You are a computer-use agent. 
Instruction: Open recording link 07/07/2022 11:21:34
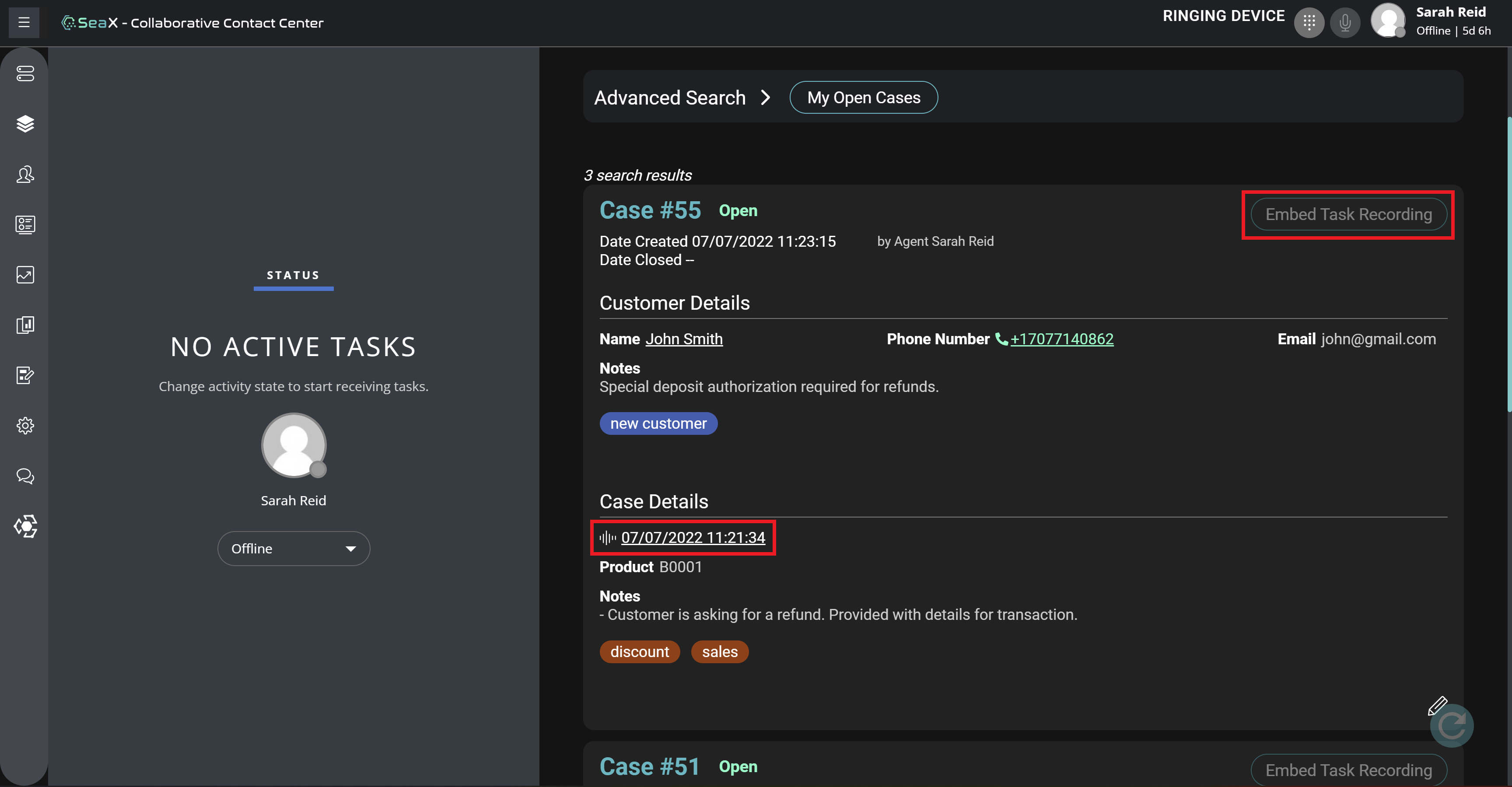coord(693,537)
